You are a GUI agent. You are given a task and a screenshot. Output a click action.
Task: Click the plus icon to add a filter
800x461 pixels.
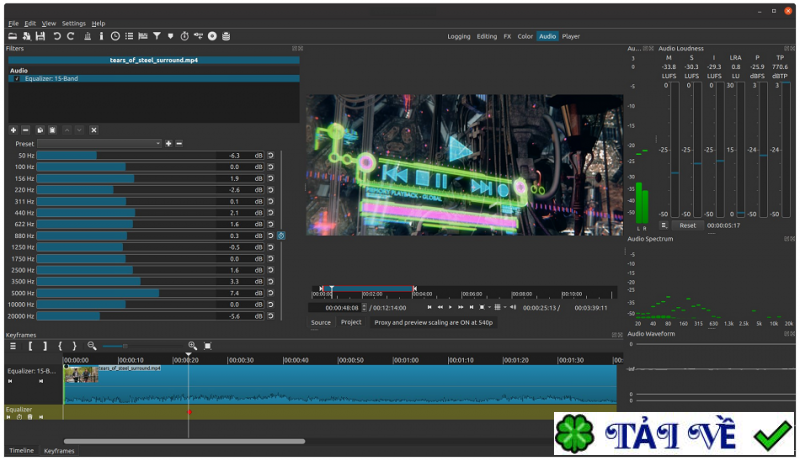pos(13,130)
